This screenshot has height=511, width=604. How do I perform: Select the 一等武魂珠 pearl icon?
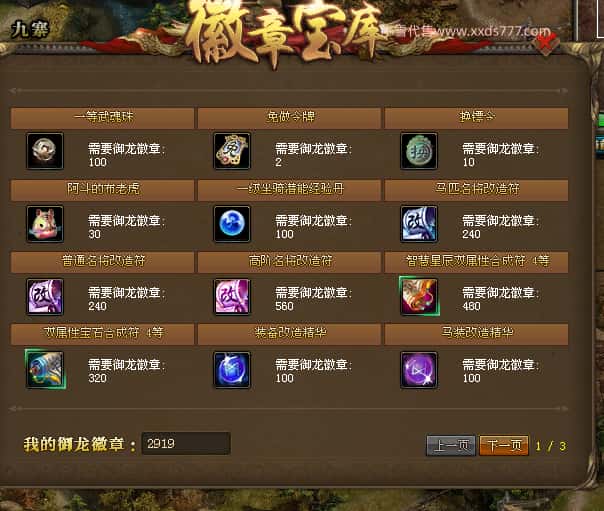coord(45,151)
